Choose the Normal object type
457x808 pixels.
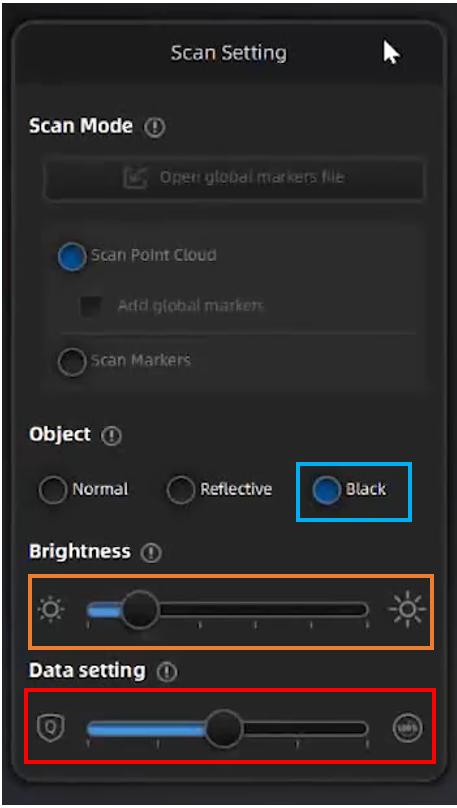[x=53, y=489]
